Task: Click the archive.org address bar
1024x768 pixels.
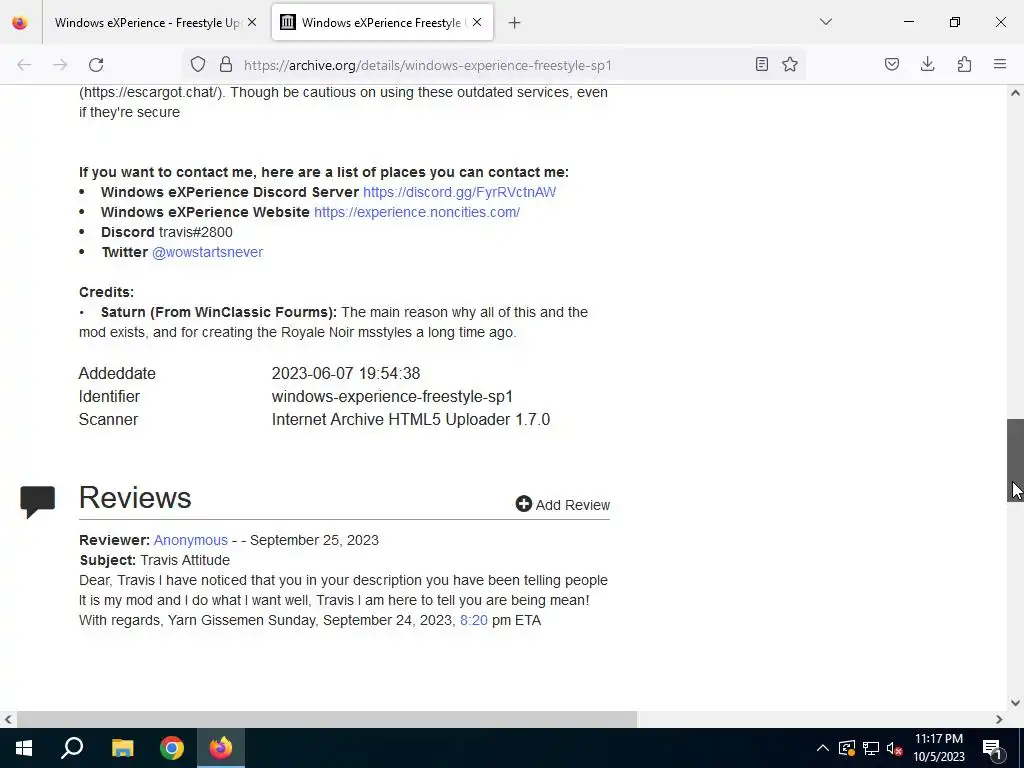Action: (x=493, y=65)
